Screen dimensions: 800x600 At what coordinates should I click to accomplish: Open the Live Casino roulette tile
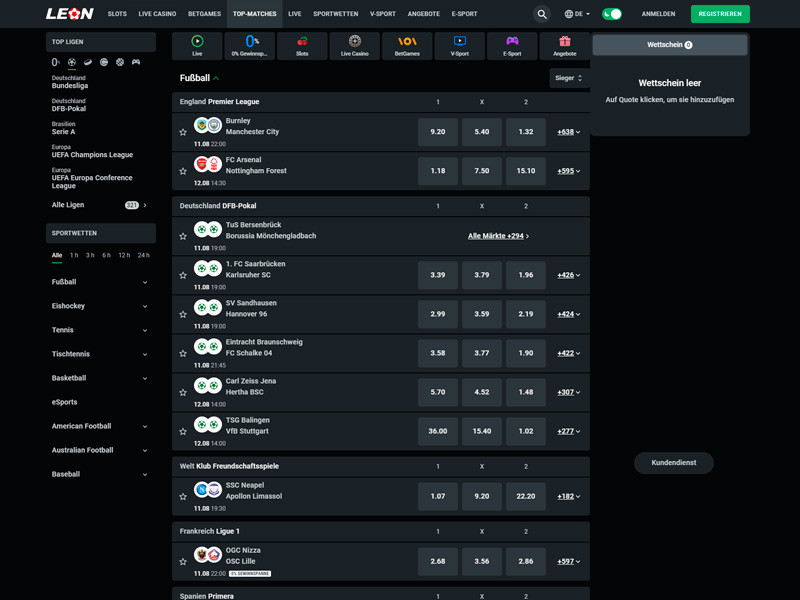pyautogui.click(x=355, y=45)
